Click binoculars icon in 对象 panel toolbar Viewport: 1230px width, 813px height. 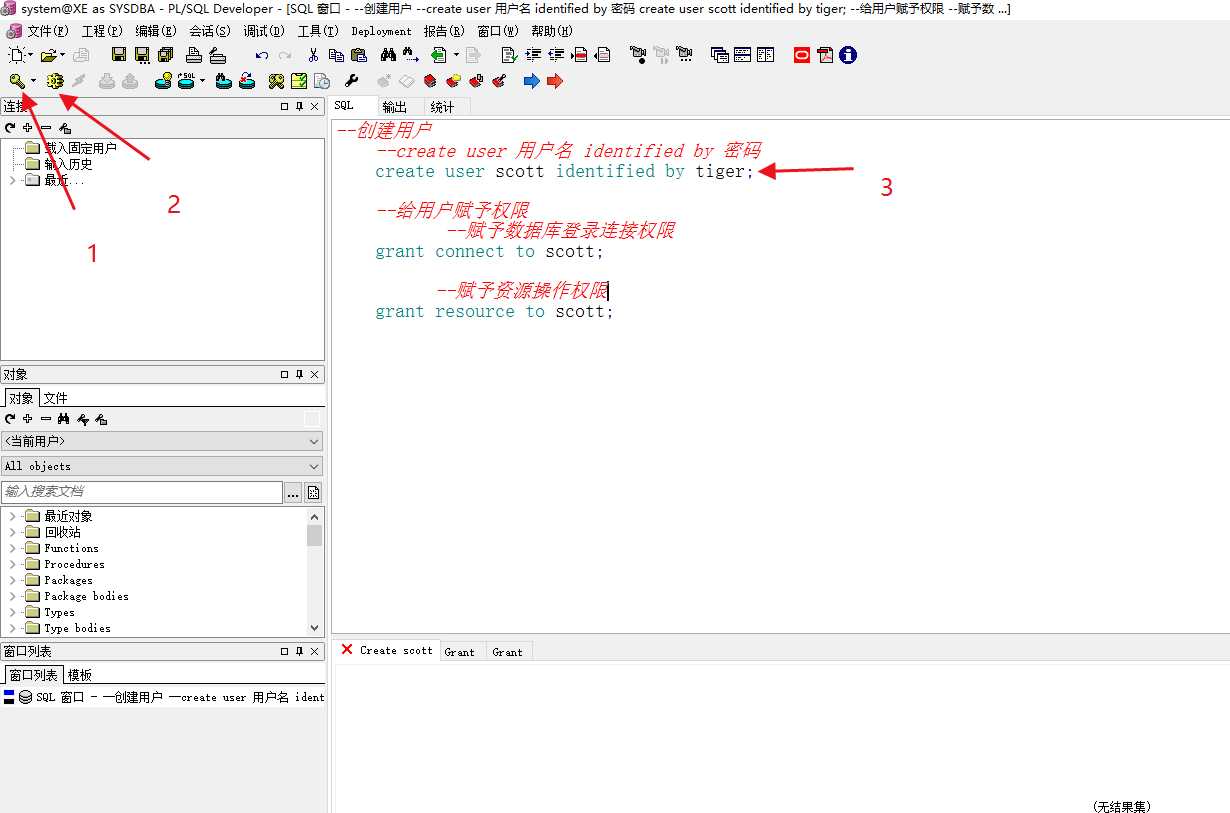pyautogui.click(x=64, y=419)
